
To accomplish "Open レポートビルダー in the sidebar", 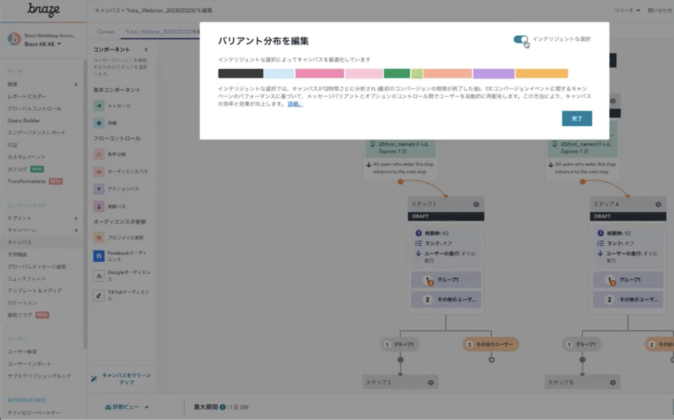I will pos(27,96).
